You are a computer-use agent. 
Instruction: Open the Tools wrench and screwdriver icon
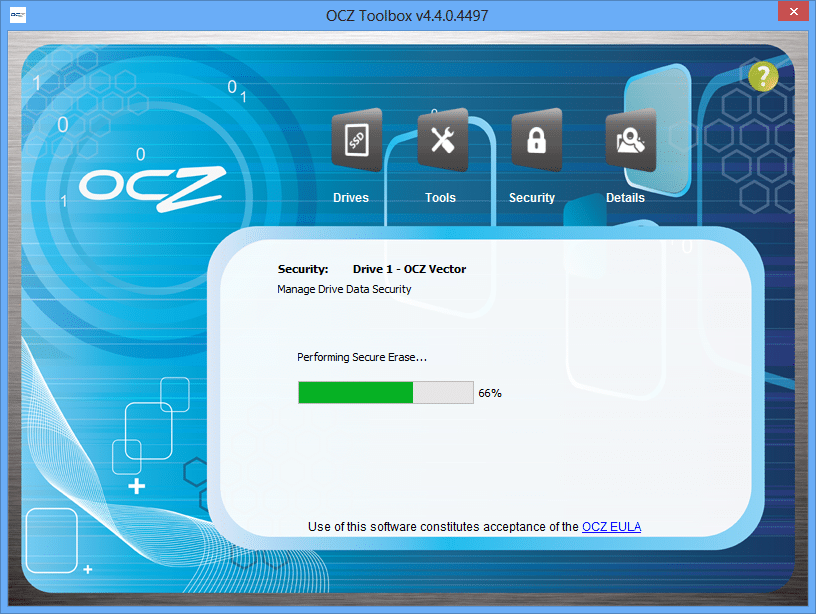443,140
